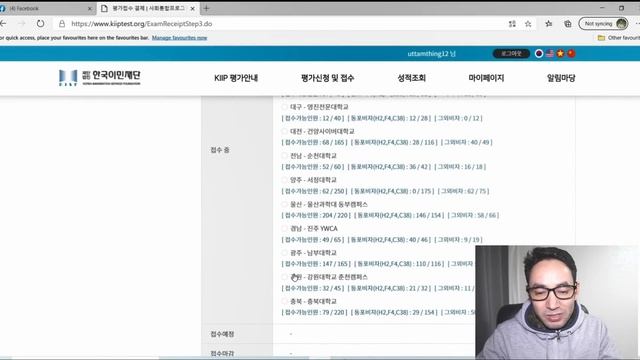This screenshot has width=640, height=360.
Task: Click the webcam video overlay
Action: click(558, 302)
